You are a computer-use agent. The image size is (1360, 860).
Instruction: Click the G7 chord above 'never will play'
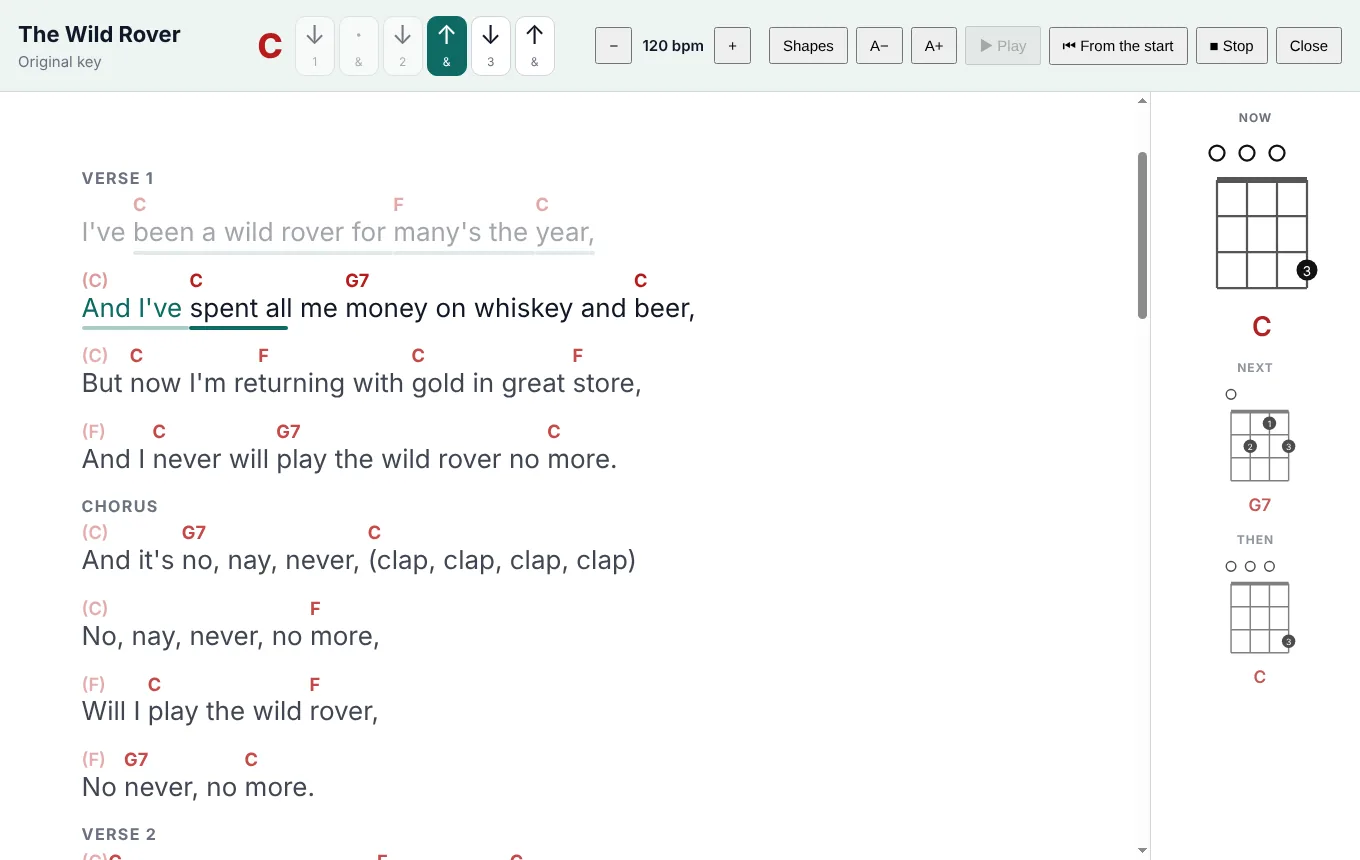288,432
